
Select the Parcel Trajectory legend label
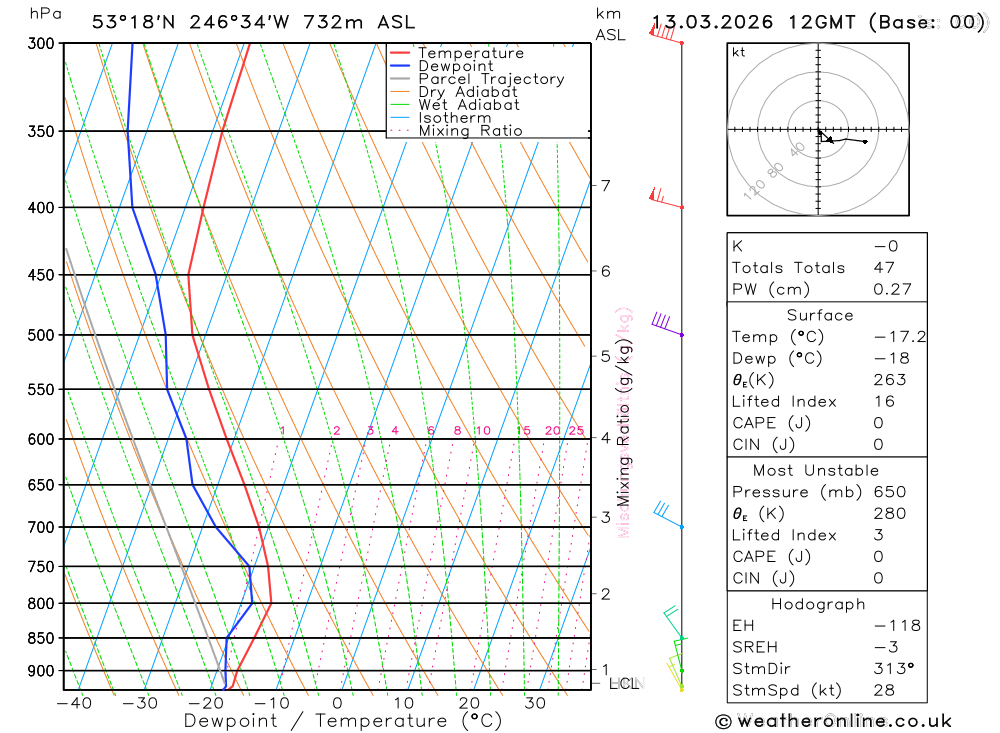(x=491, y=79)
